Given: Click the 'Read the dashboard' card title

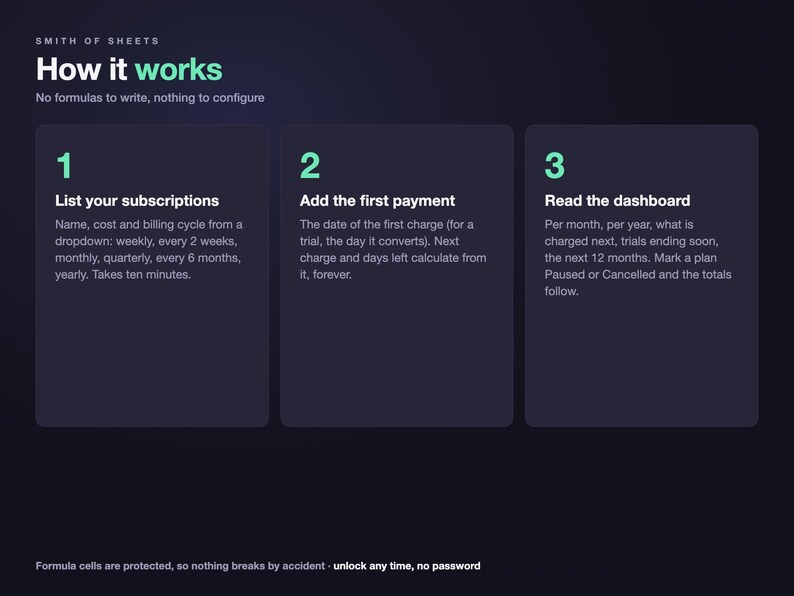Looking at the screenshot, I should click(617, 201).
